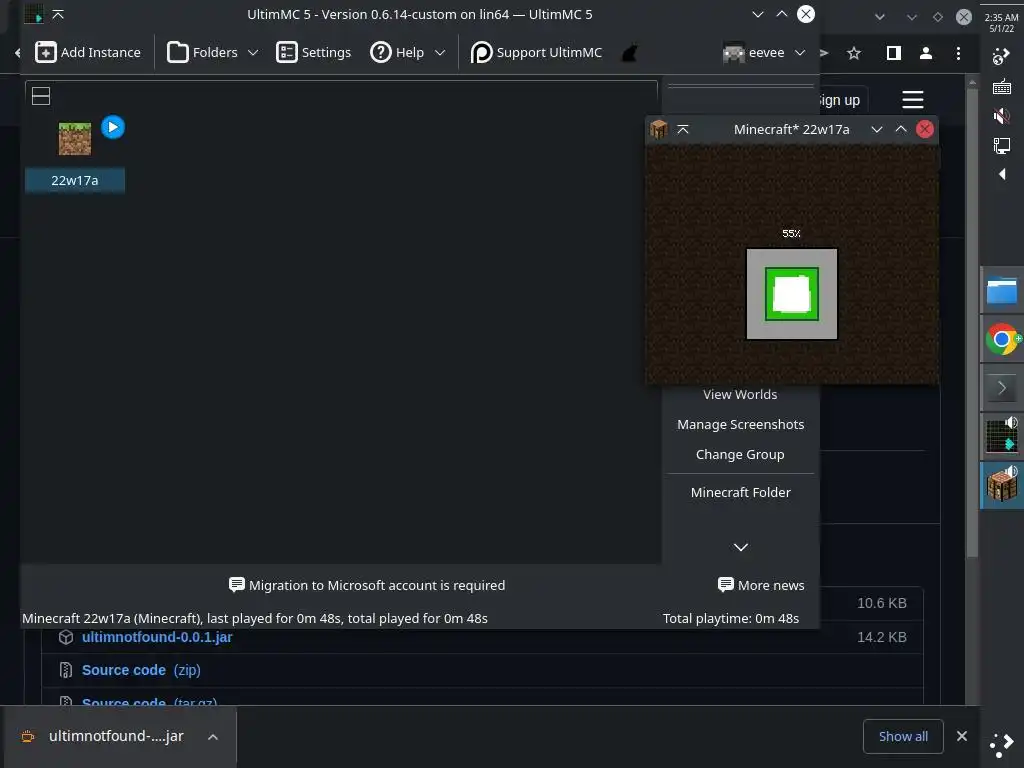Open the Minecraft Folder
This screenshot has height=768, width=1024.
pos(740,492)
